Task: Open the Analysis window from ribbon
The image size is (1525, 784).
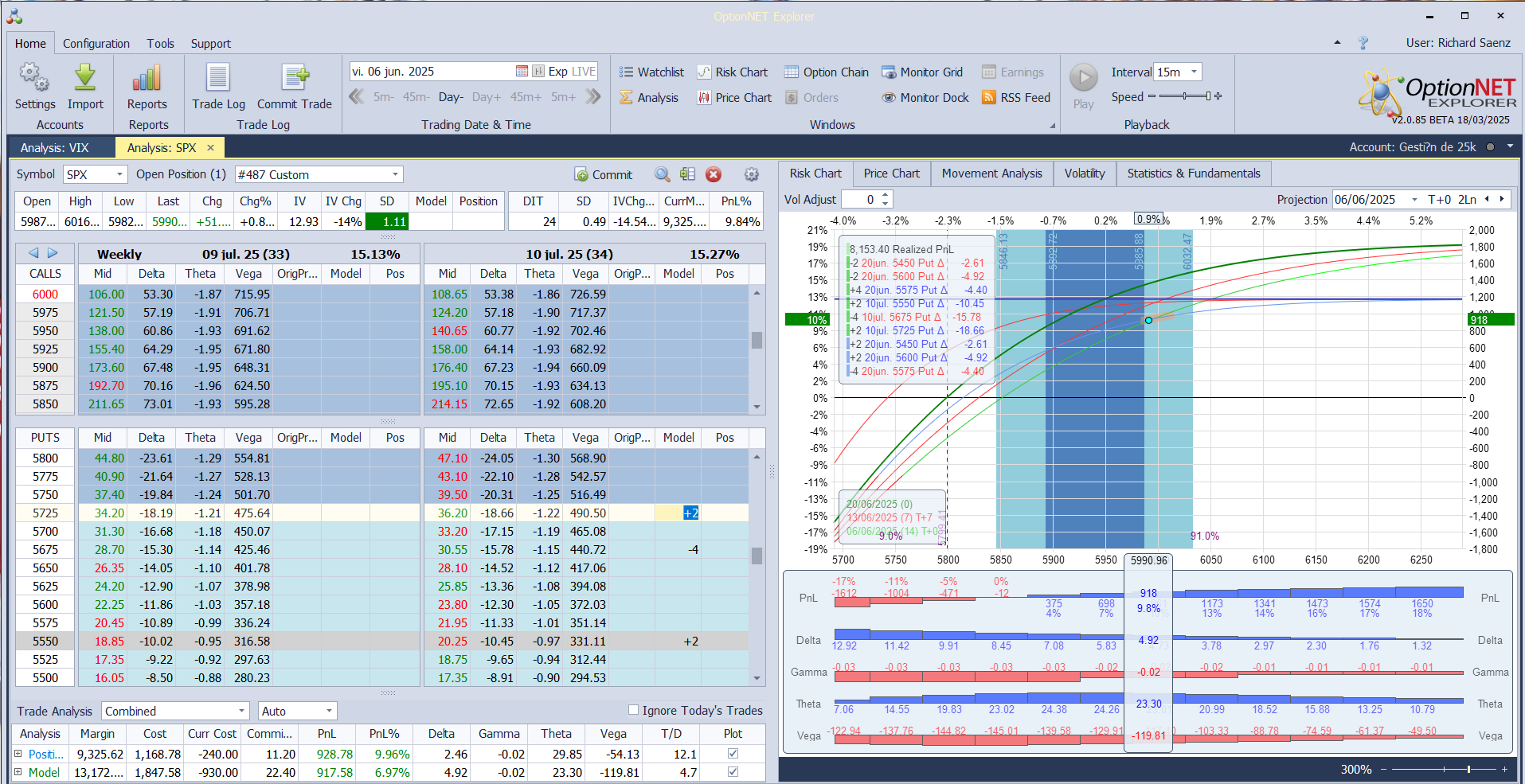Action: coord(649,98)
